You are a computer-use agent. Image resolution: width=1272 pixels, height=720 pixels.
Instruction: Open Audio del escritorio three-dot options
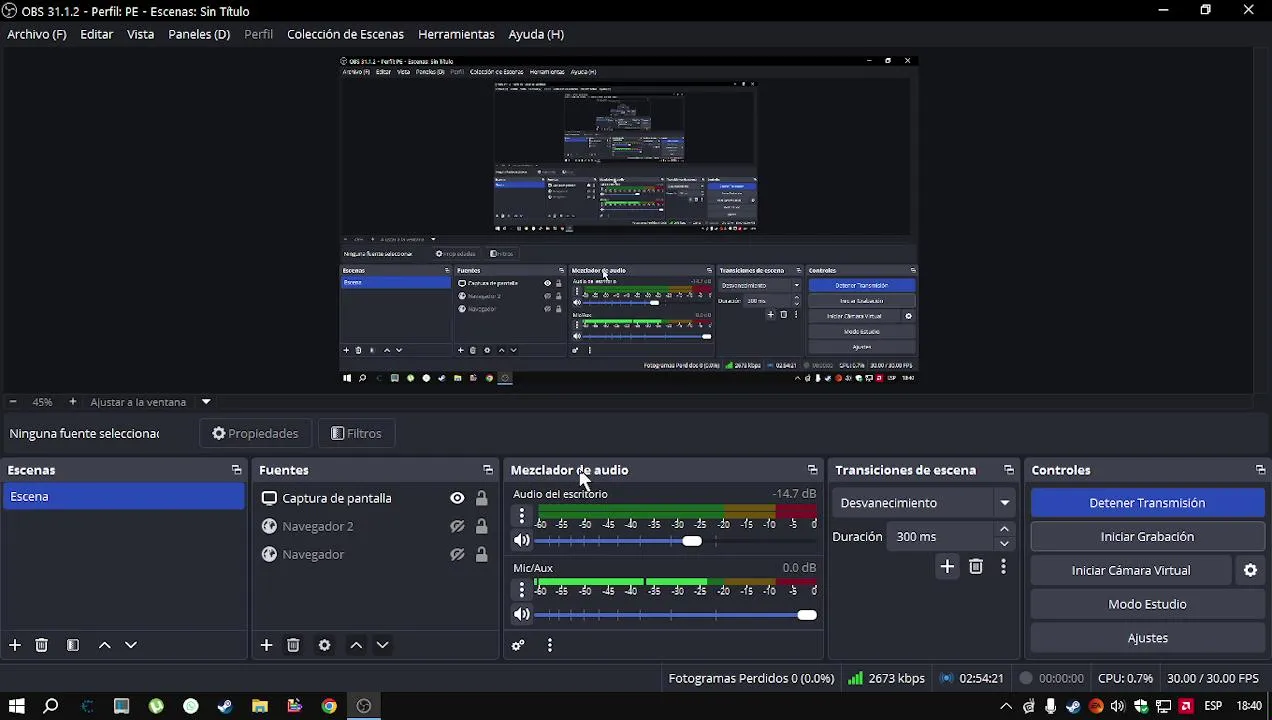(x=521, y=516)
